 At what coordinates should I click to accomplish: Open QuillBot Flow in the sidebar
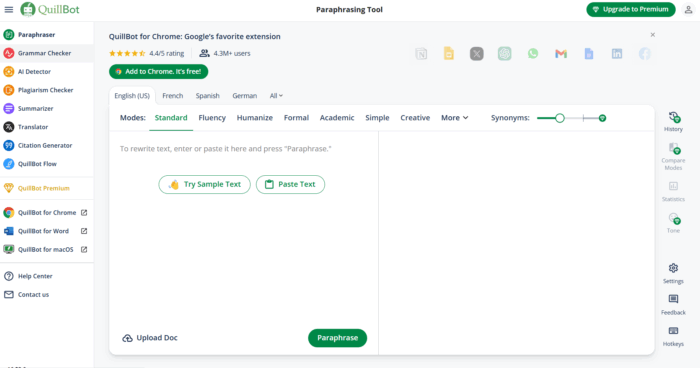[47, 164]
